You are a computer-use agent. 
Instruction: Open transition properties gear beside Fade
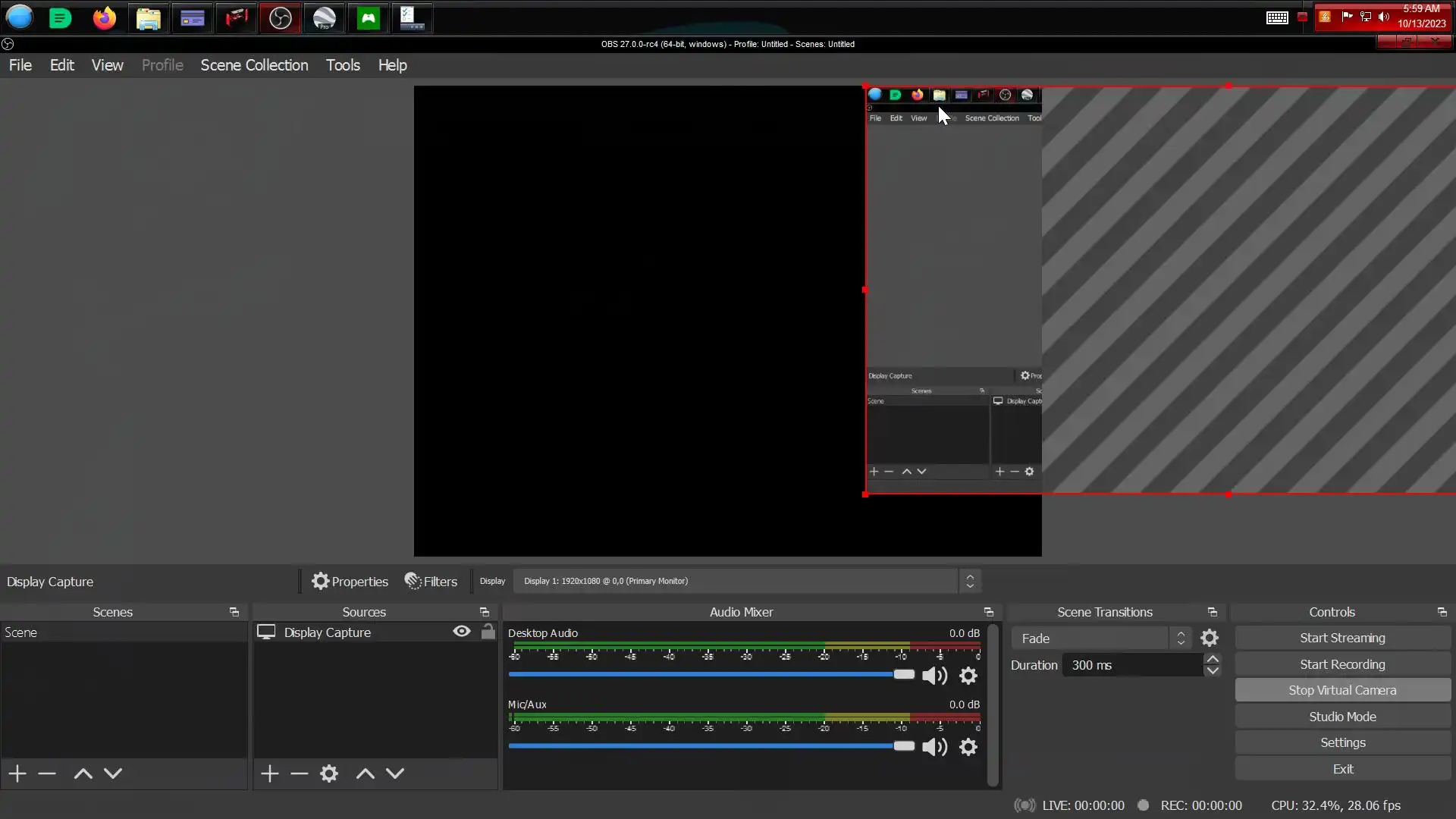coord(1210,639)
